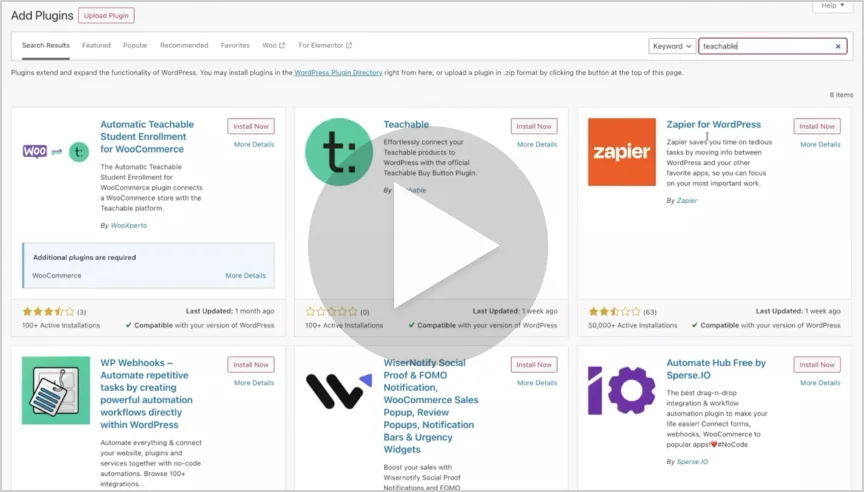Click the WP Webhooks plugin icon

tap(56, 391)
